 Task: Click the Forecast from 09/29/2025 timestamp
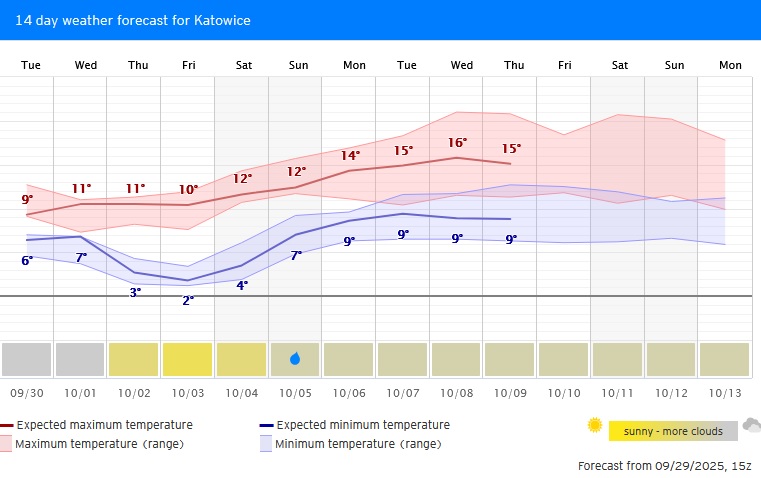coord(663,466)
